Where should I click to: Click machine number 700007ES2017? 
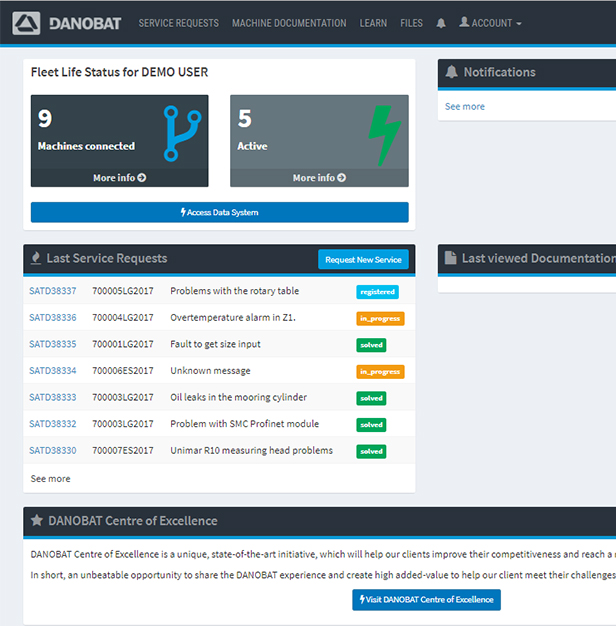coord(123,450)
